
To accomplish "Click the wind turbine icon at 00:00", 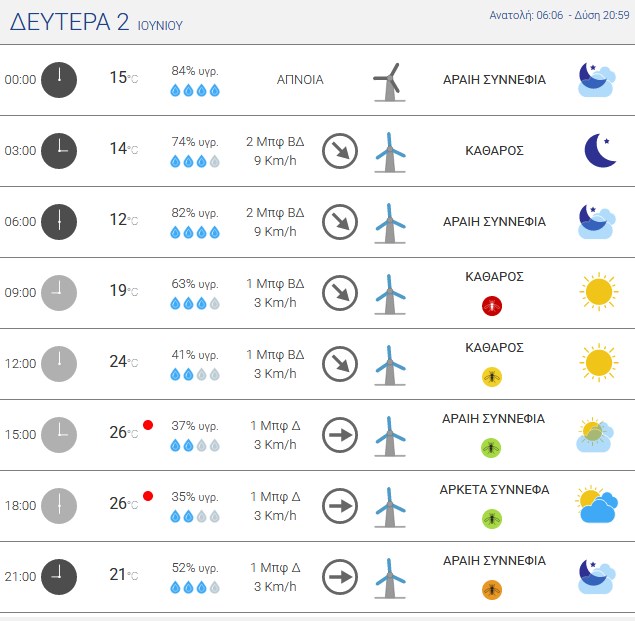I will click(x=389, y=82).
